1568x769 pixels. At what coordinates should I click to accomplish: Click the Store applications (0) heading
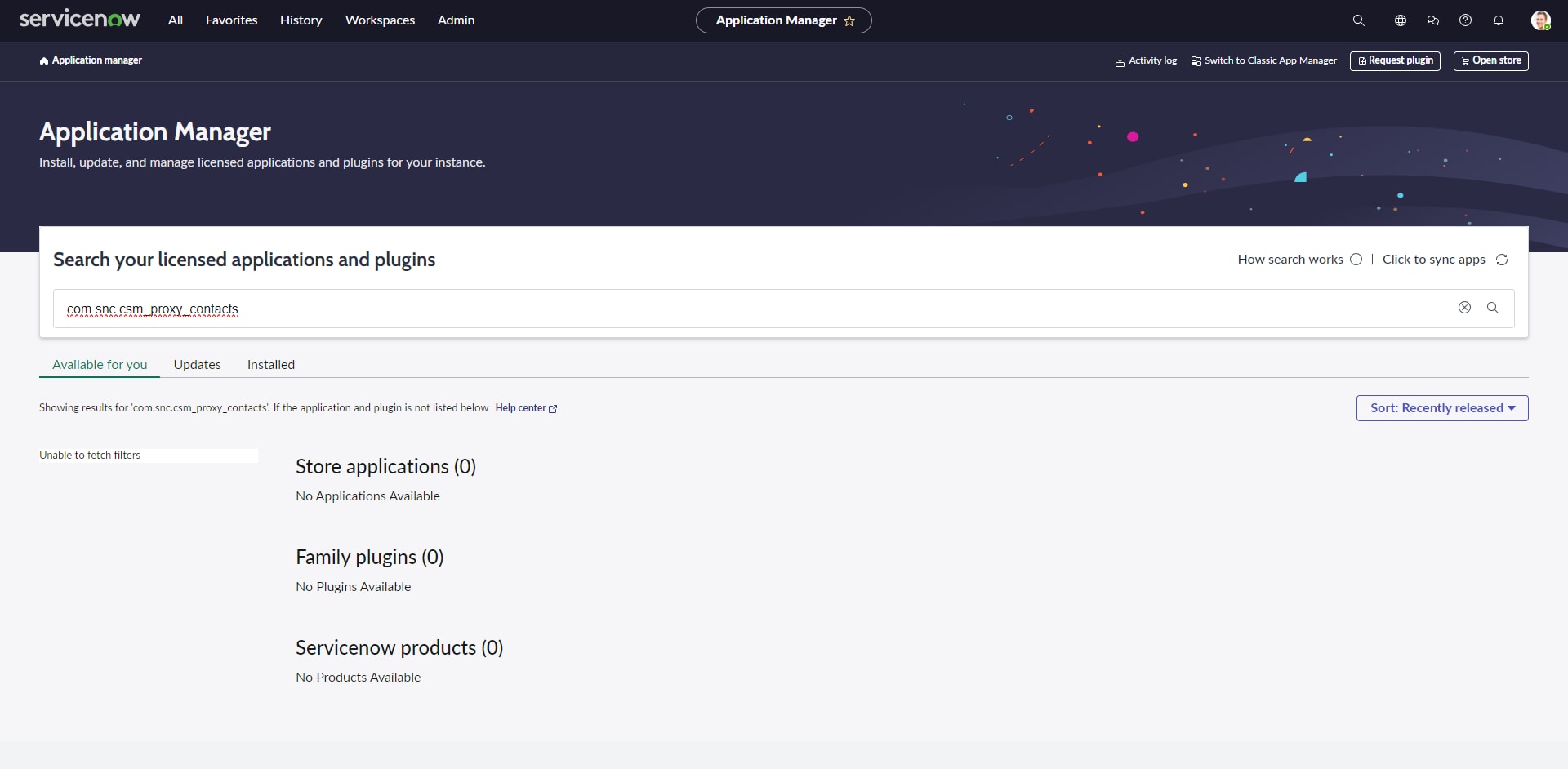coord(385,467)
